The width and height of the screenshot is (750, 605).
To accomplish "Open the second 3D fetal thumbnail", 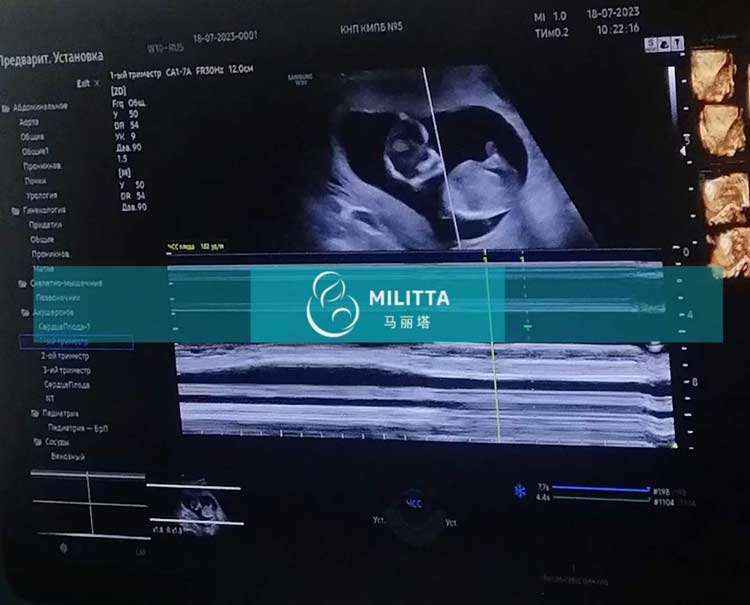I will tap(722, 131).
